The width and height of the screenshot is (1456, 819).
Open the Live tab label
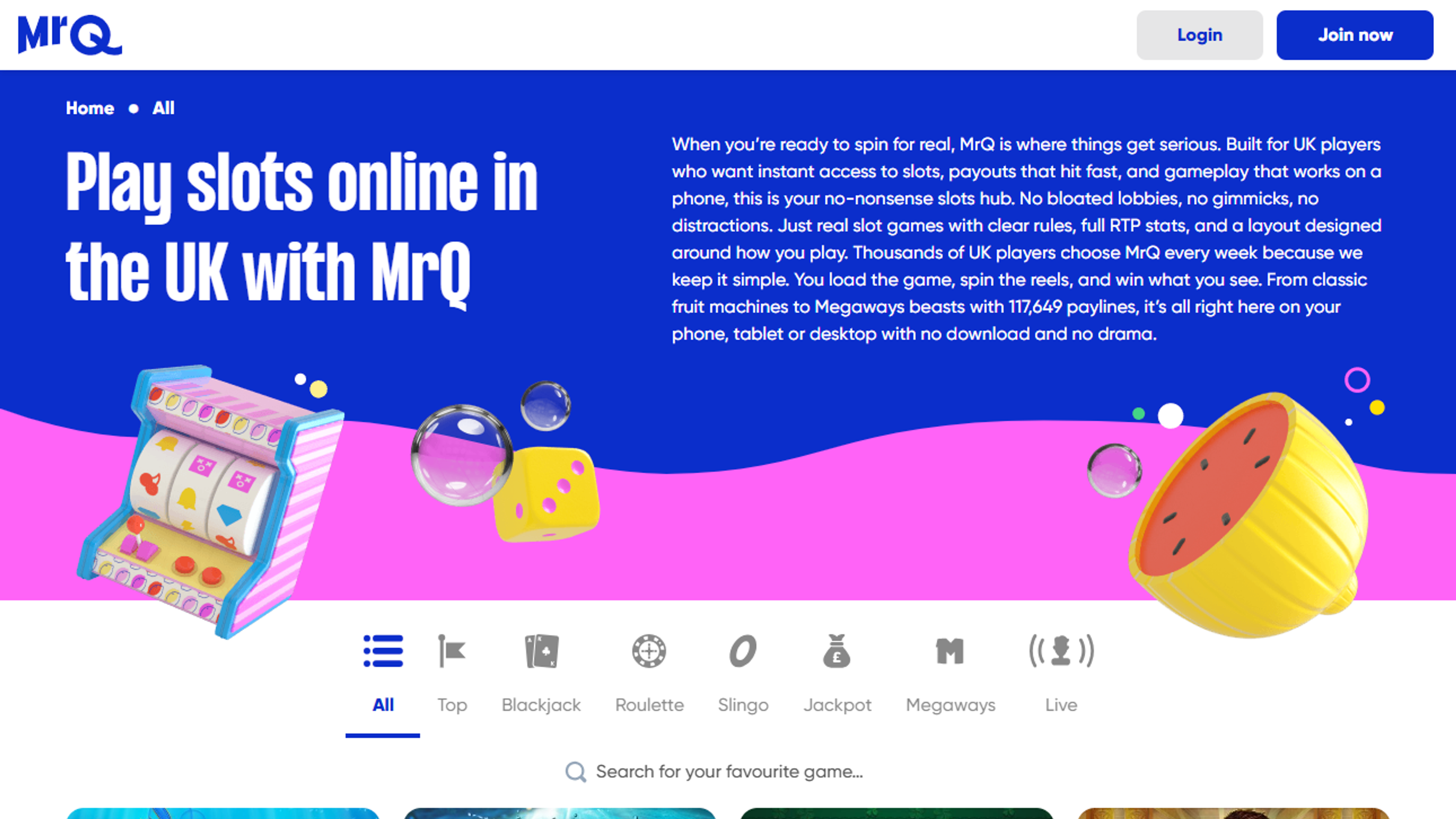tap(1061, 704)
